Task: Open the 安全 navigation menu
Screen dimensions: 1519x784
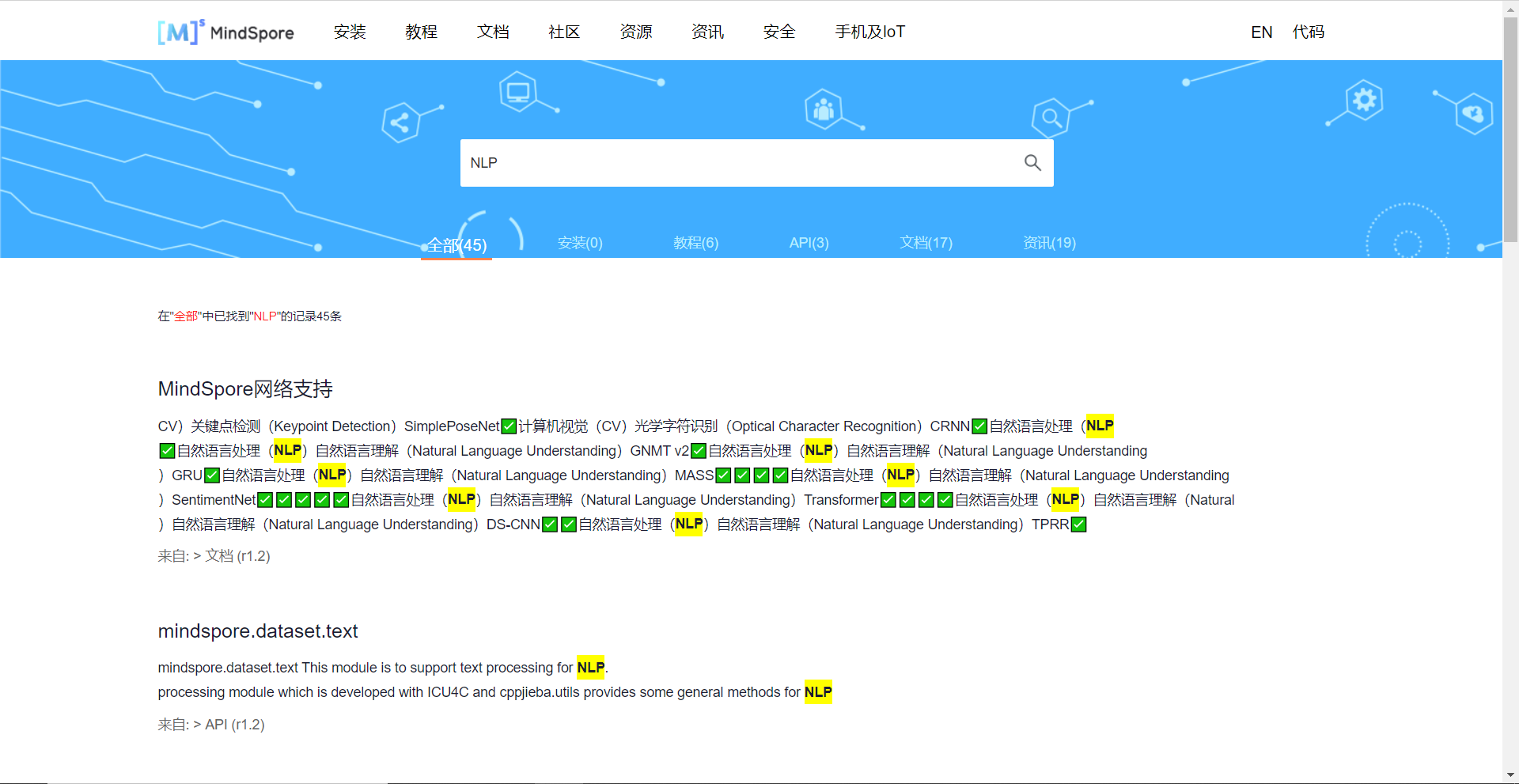Action: click(779, 32)
